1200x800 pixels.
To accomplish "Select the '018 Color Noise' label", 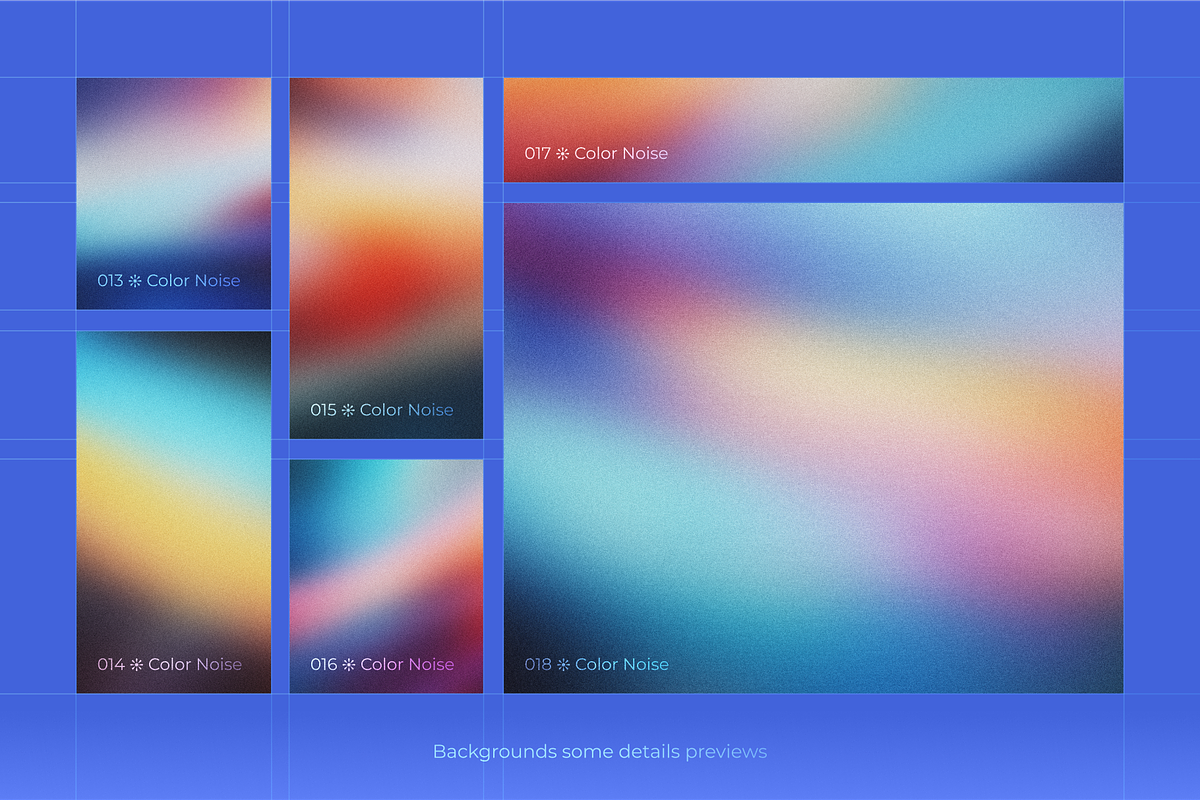I will (x=597, y=665).
